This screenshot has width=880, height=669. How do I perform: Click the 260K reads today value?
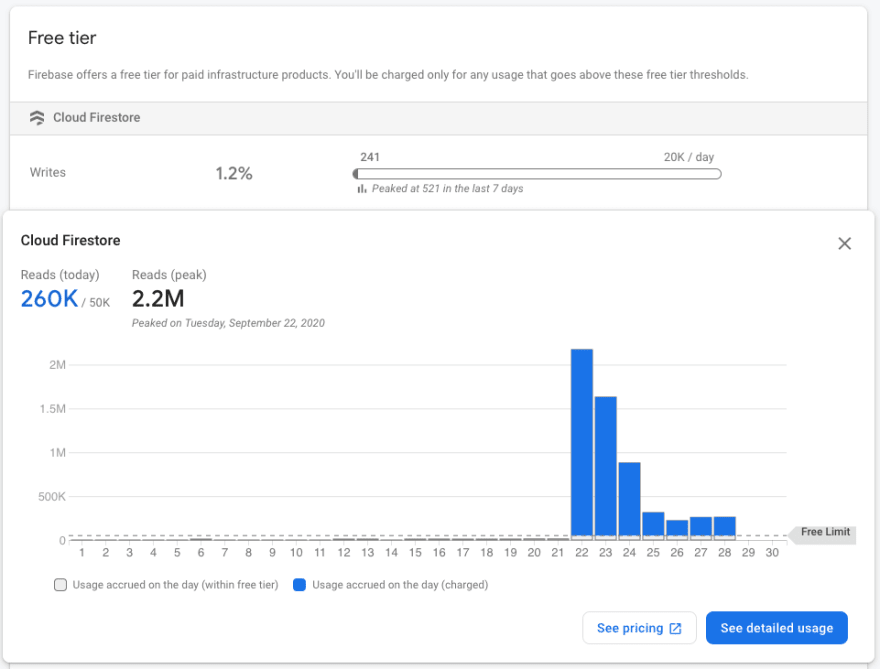coord(49,299)
